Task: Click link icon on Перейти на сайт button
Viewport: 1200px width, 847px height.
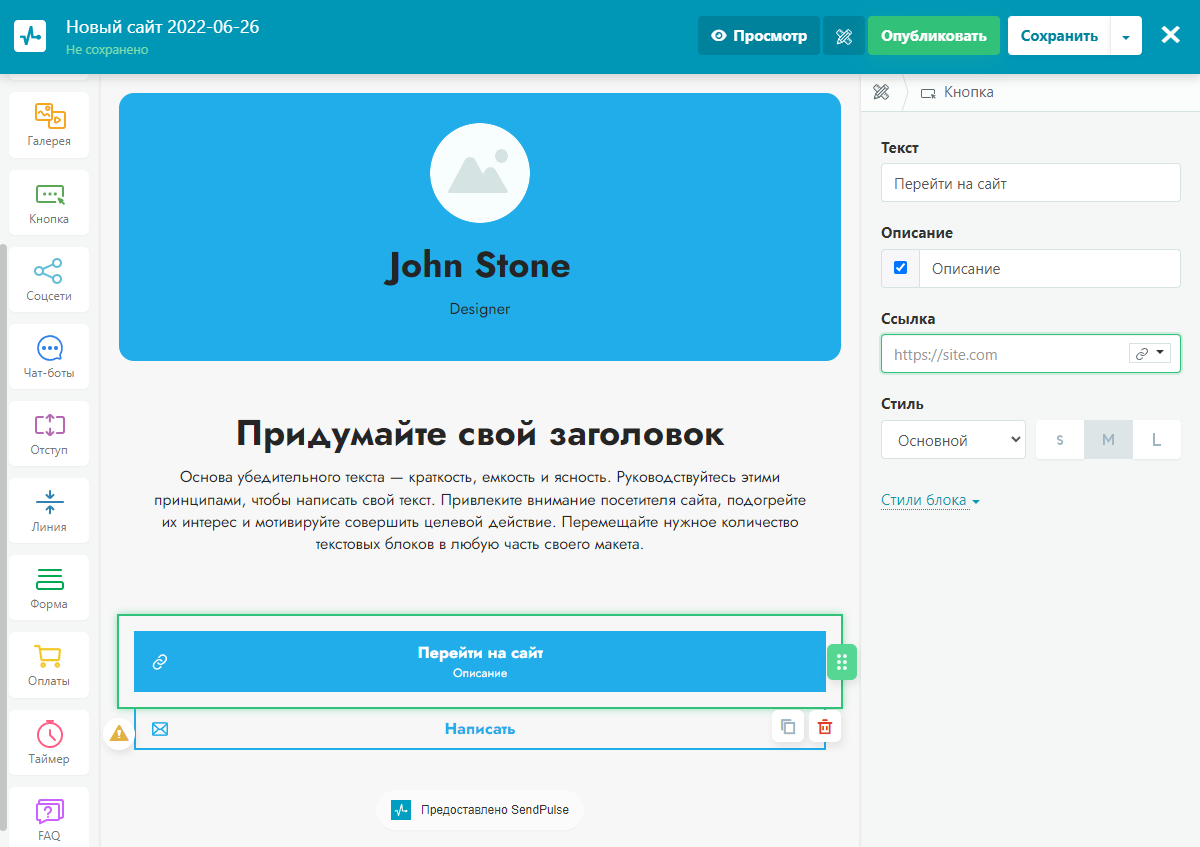Action: 159,661
